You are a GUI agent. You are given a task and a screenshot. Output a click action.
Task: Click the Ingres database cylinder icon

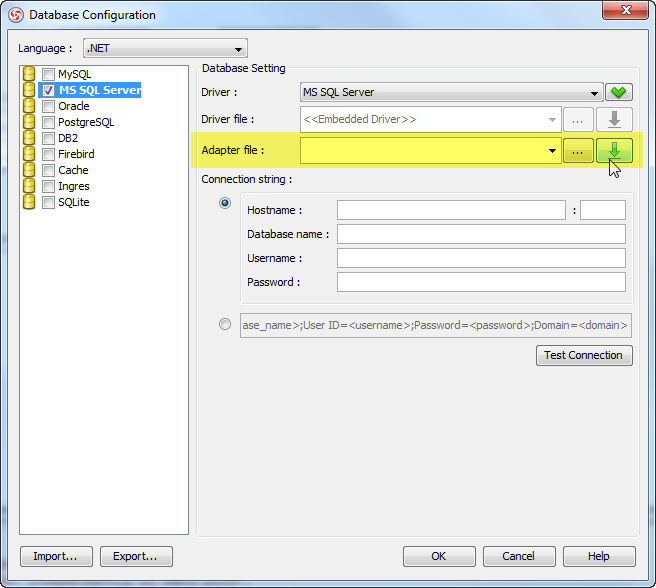click(29, 186)
